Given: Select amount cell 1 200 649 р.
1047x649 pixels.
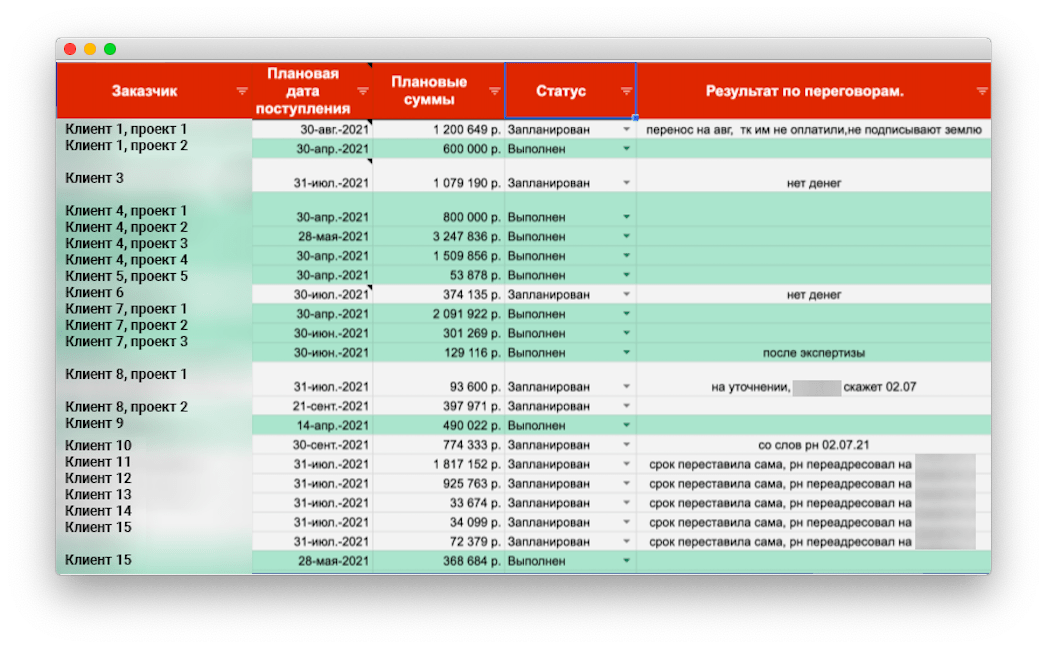Looking at the screenshot, I should pos(438,130).
